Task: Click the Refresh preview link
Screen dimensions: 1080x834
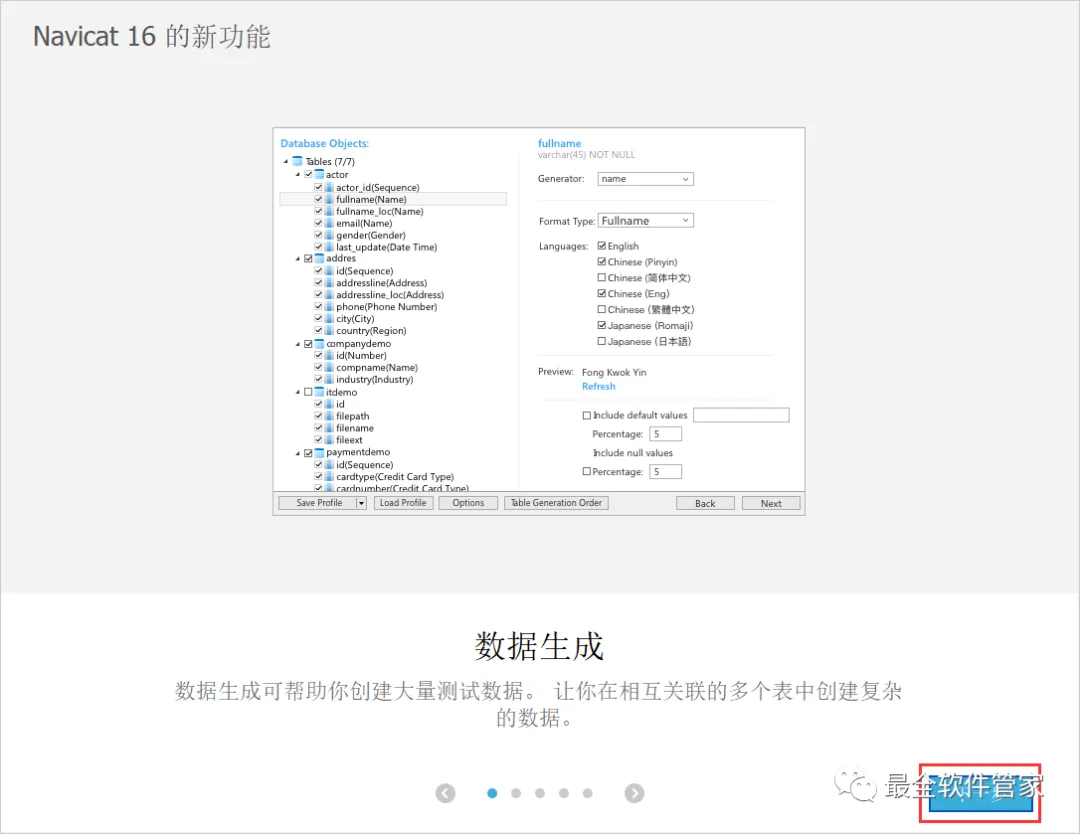Action: click(599, 387)
